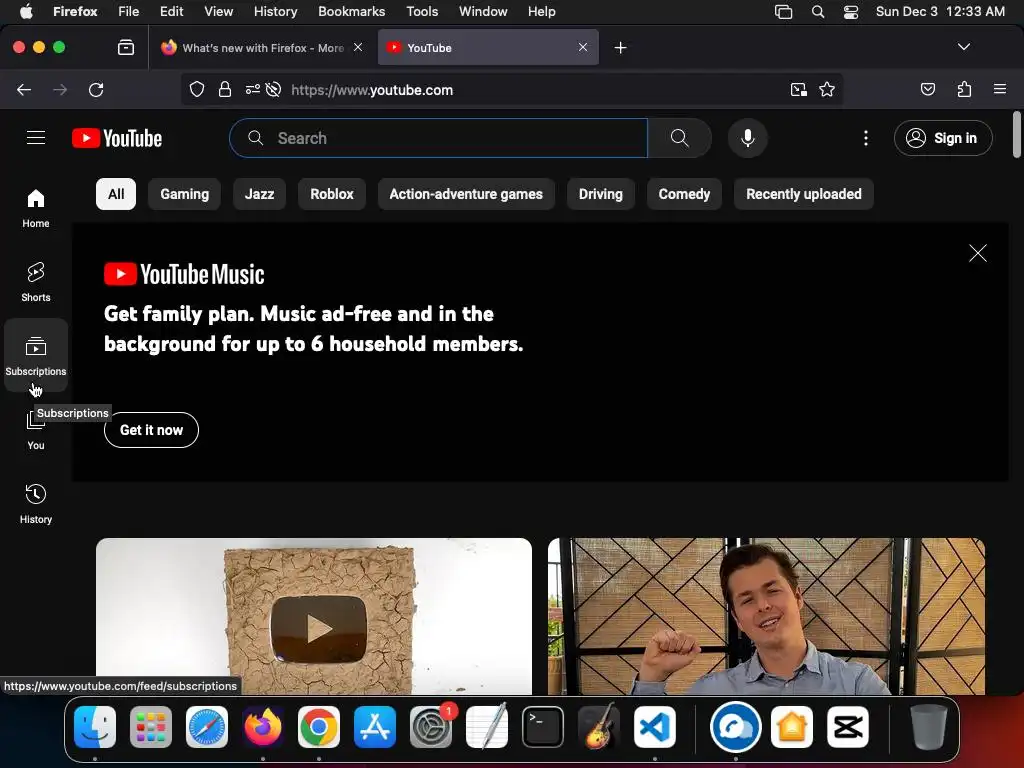
Task: Dismiss the YouTube Music banner
Action: tap(978, 253)
